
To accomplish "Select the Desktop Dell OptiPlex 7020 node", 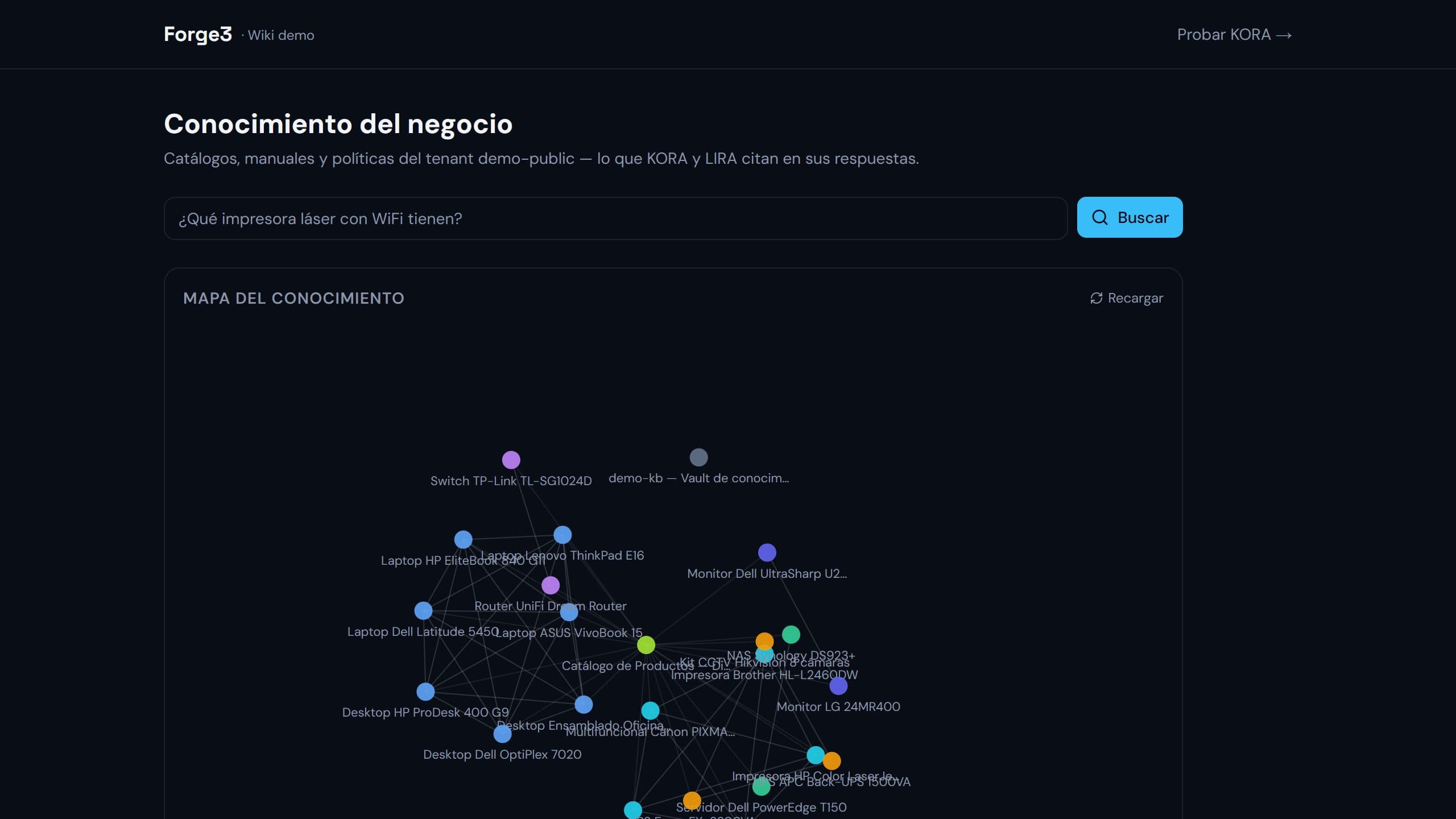I will point(502,734).
